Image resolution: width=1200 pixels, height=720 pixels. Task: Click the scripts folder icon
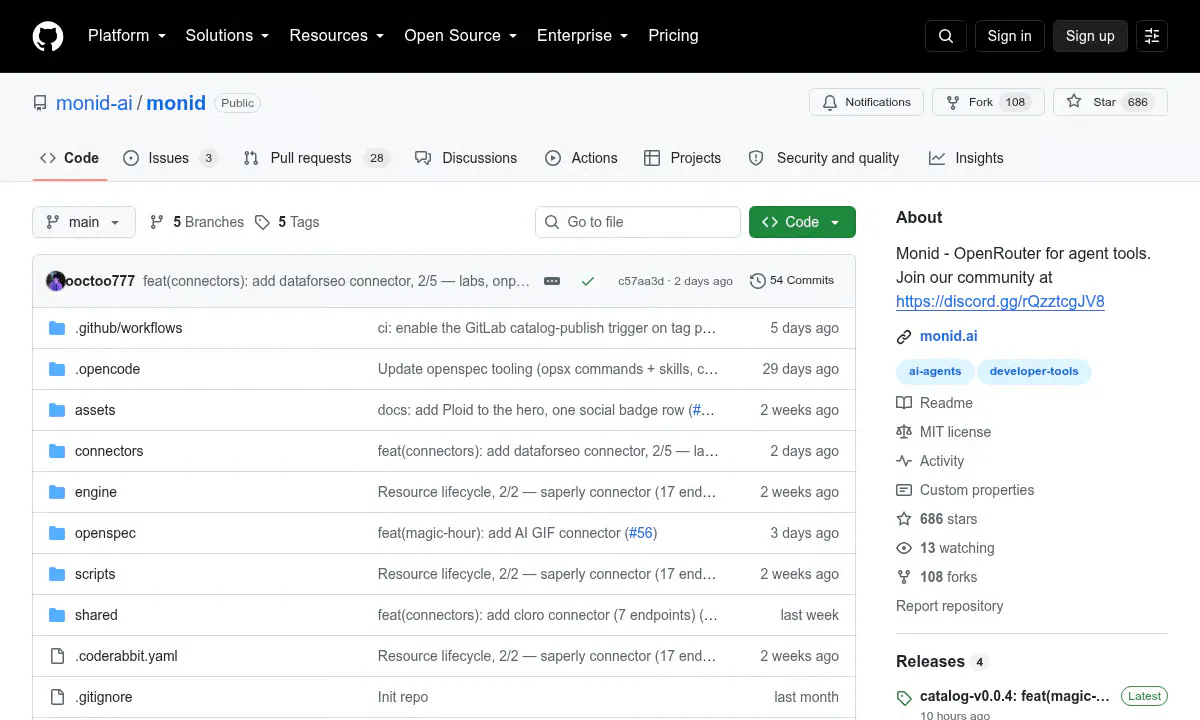coord(57,574)
